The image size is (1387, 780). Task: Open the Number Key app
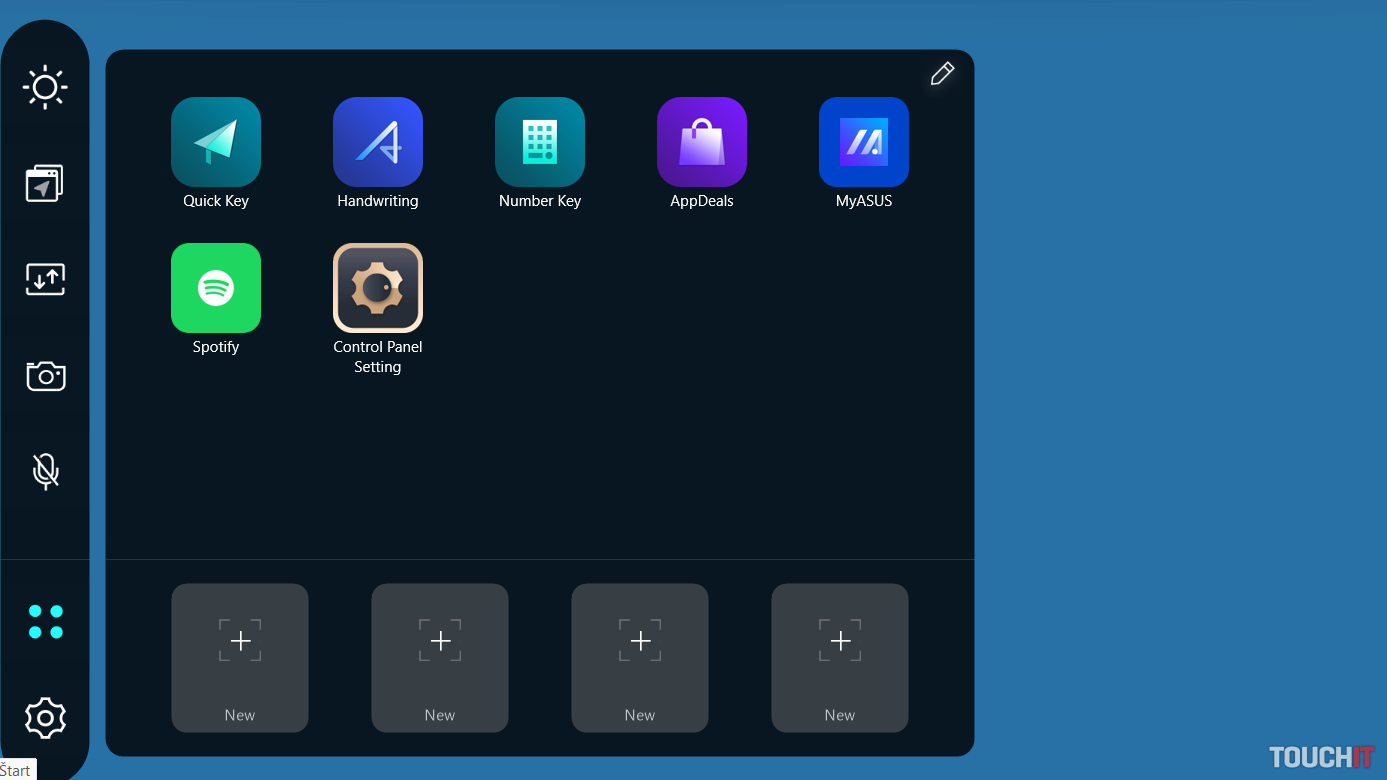[540, 142]
